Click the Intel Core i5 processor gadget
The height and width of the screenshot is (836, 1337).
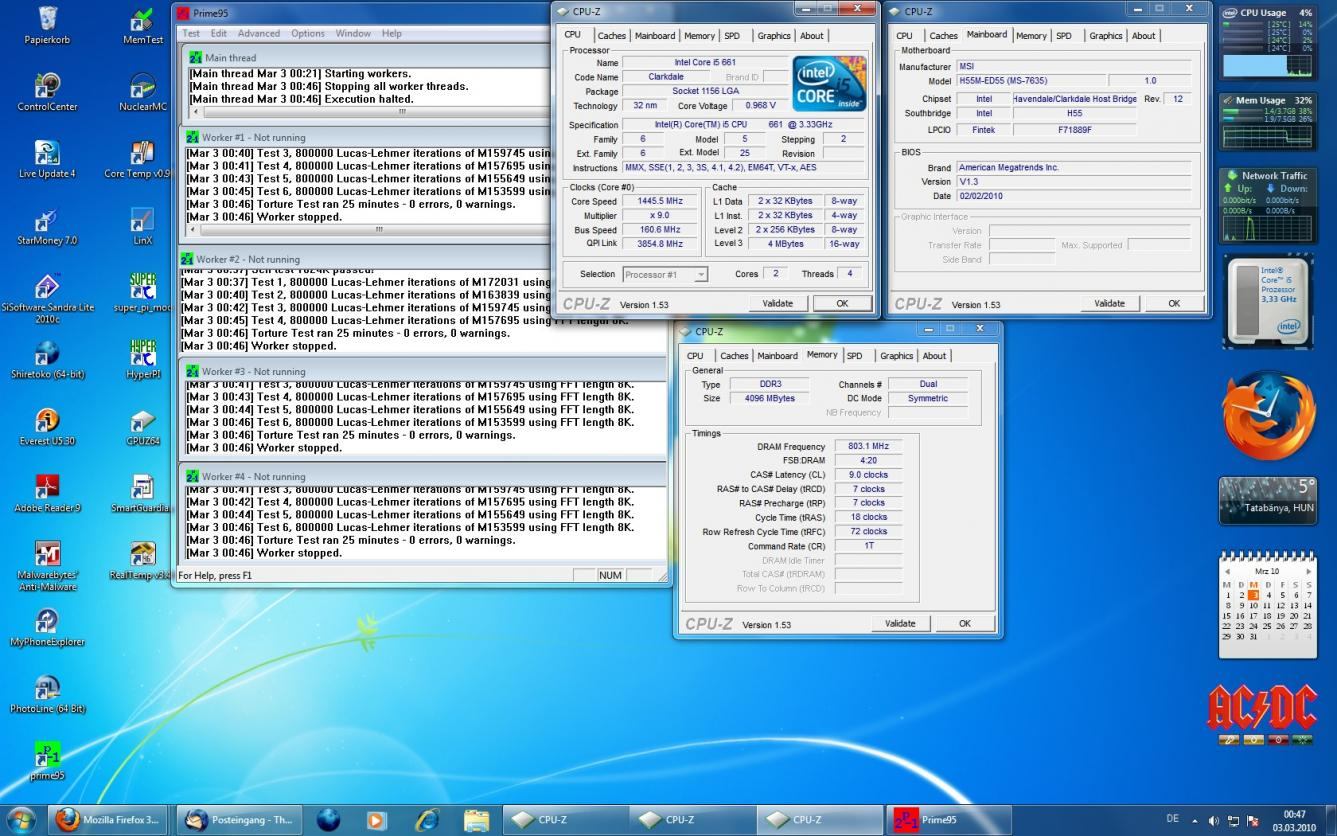(1267, 300)
